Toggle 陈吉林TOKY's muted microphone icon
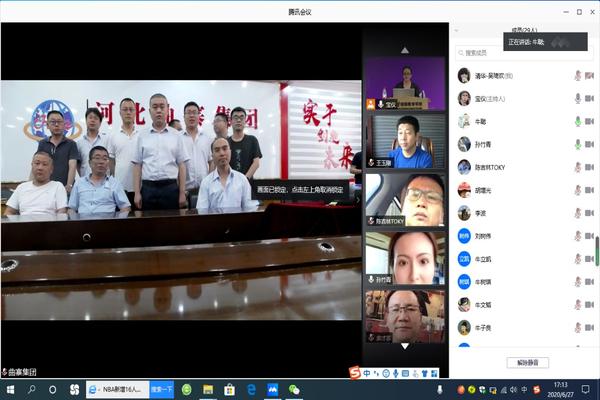The image size is (600, 400). point(578,167)
